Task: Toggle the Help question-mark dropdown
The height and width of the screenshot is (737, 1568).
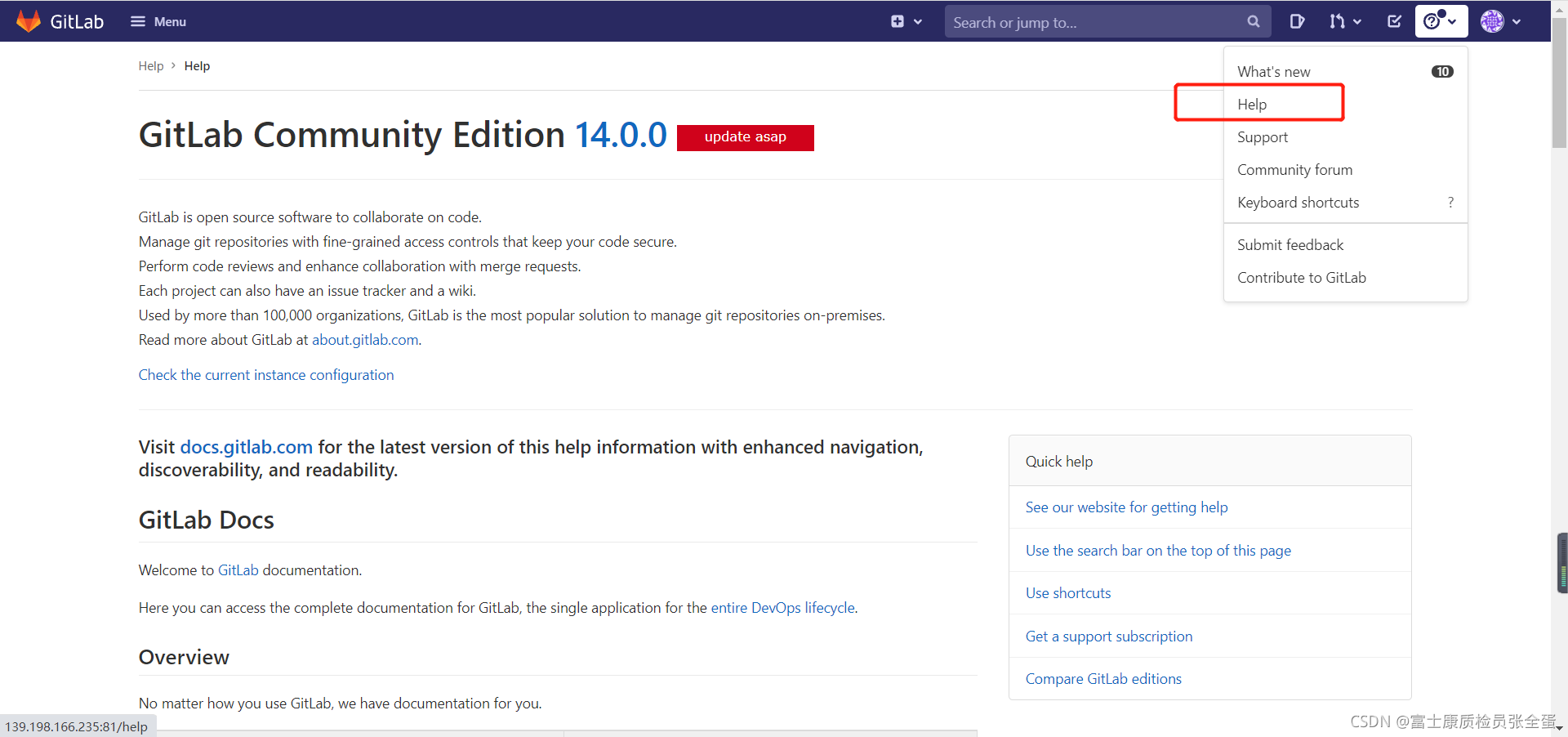Action: click(1441, 21)
